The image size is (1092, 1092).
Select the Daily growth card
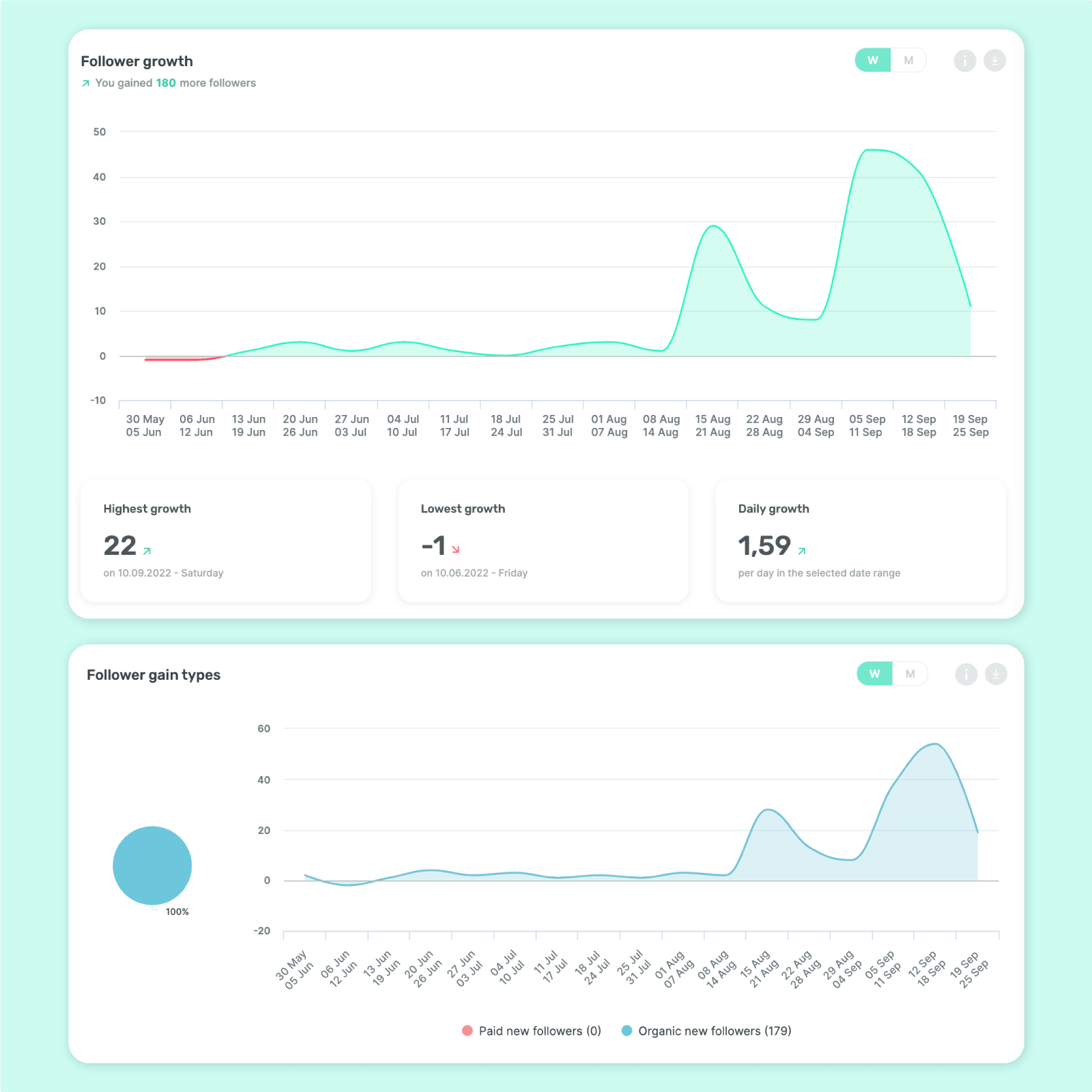(860, 541)
